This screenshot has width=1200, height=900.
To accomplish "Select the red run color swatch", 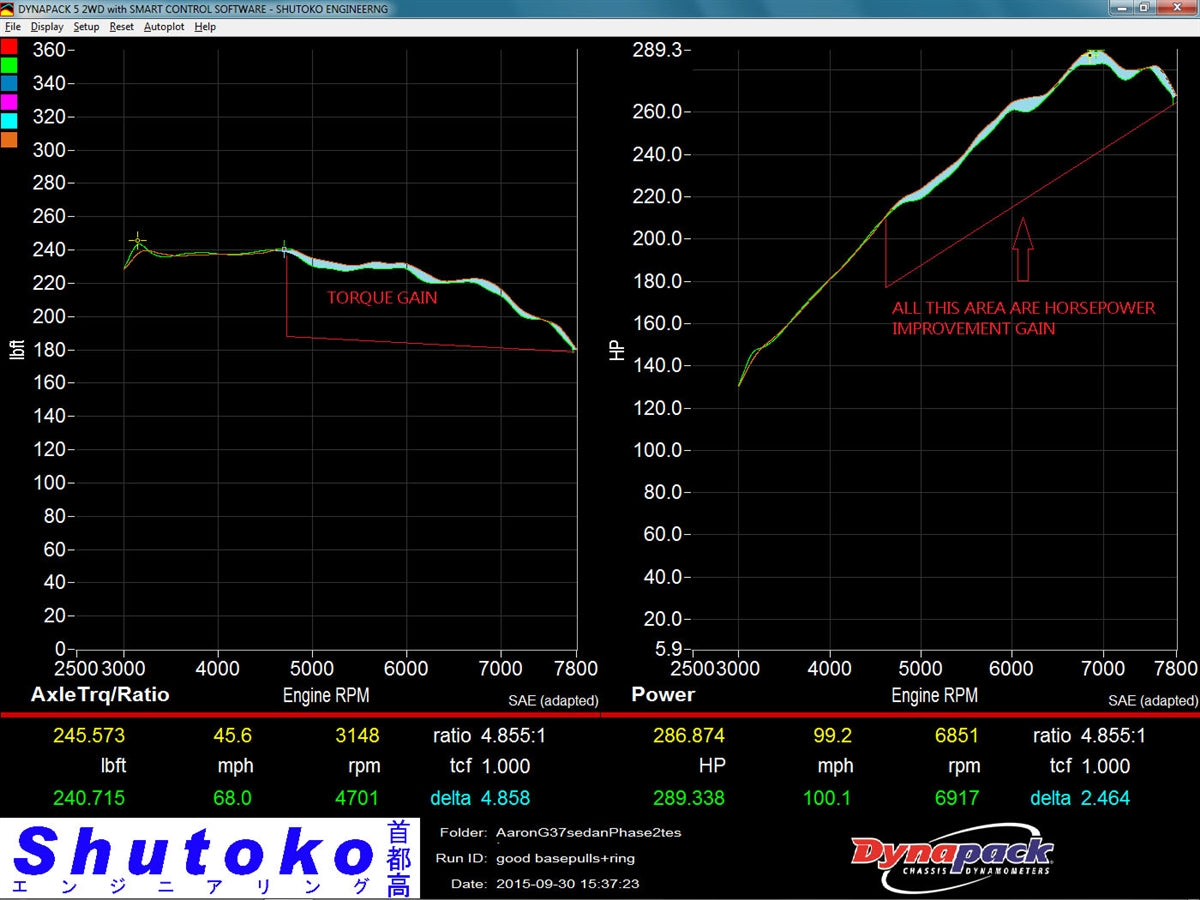I will pos(9,46).
